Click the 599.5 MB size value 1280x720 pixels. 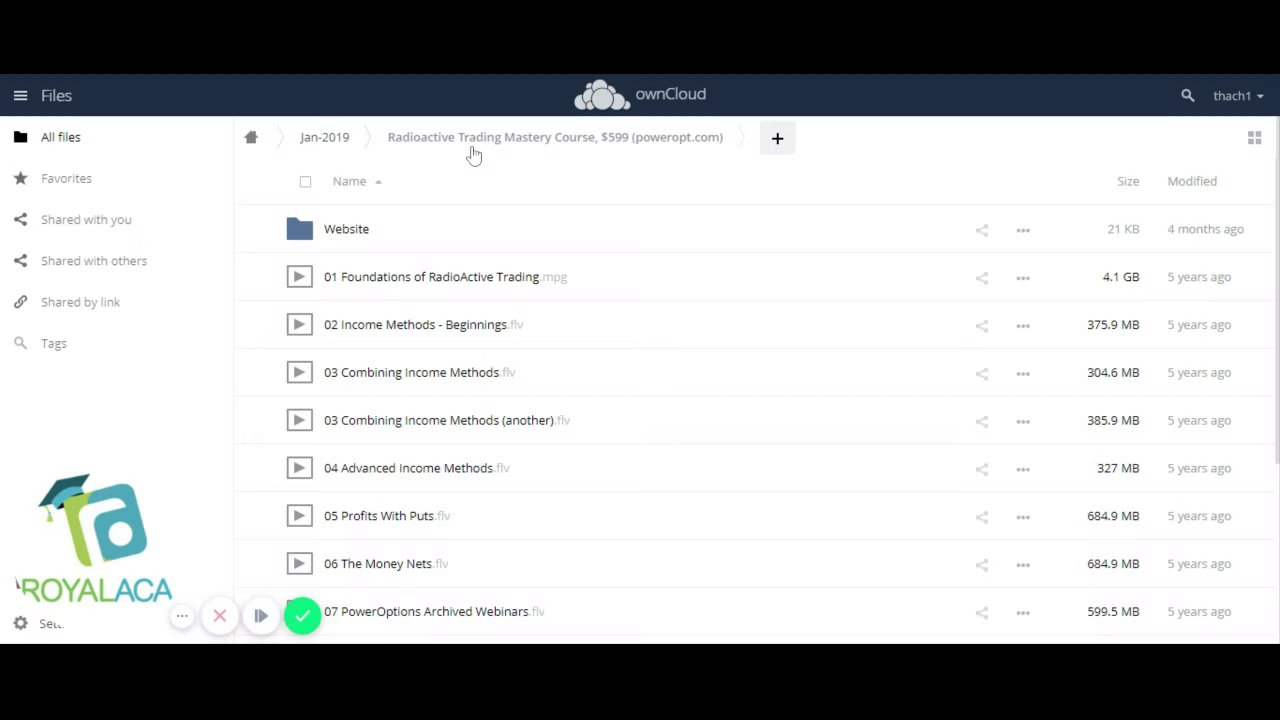coord(1113,611)
